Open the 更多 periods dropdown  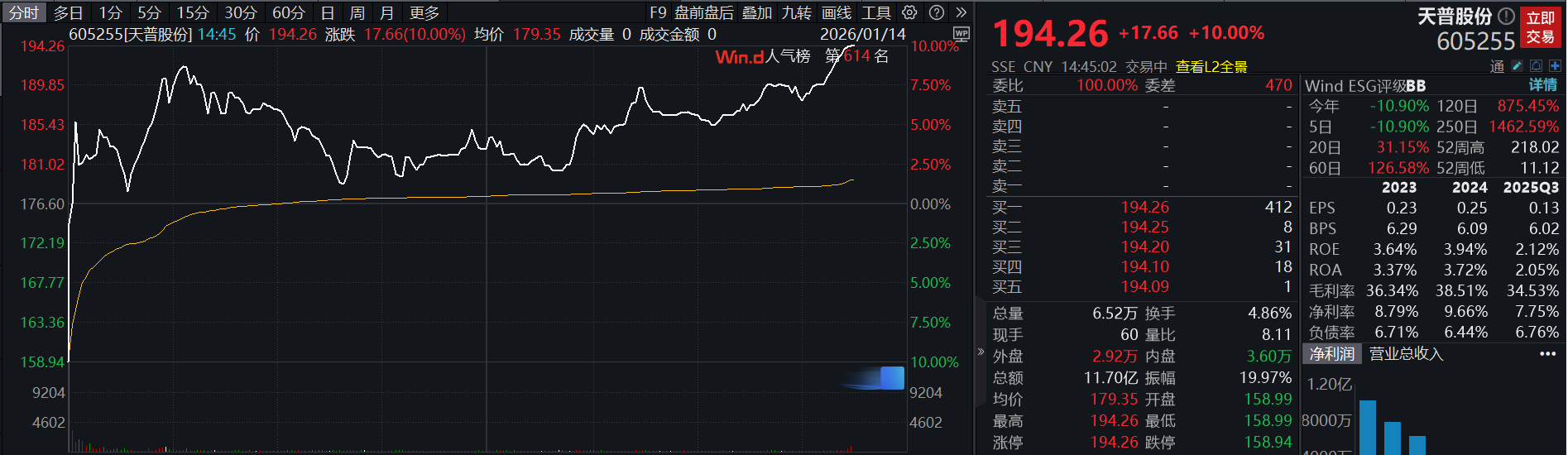tap(424, 12)
